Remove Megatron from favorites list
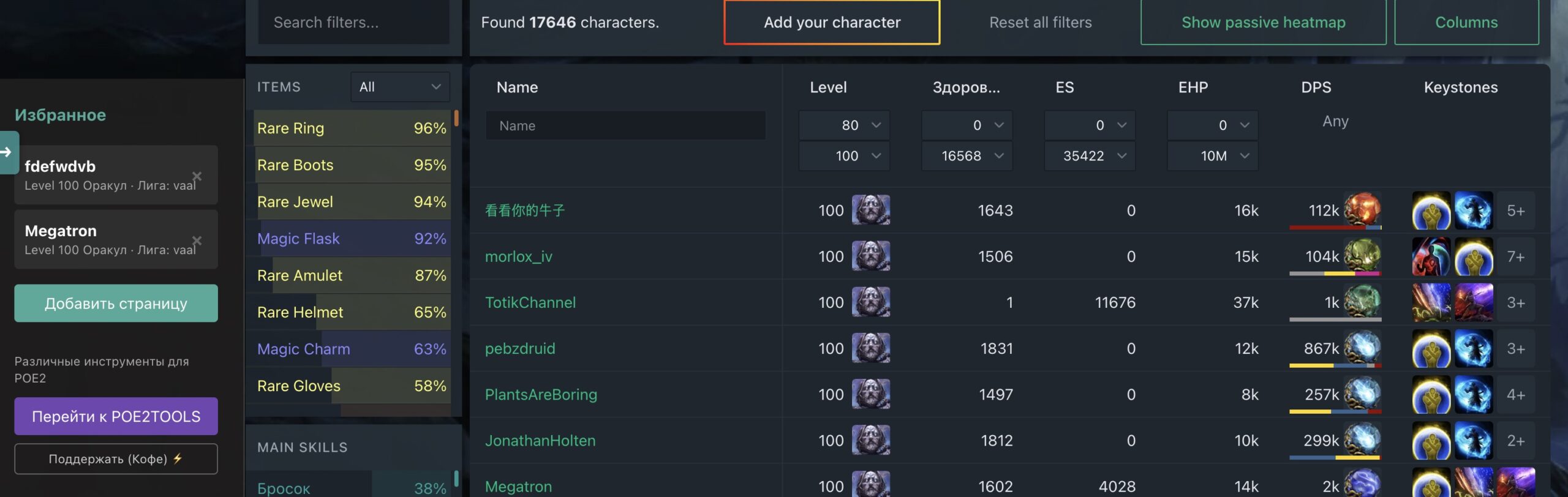The image size is (1568, 497). coord(197,241)
